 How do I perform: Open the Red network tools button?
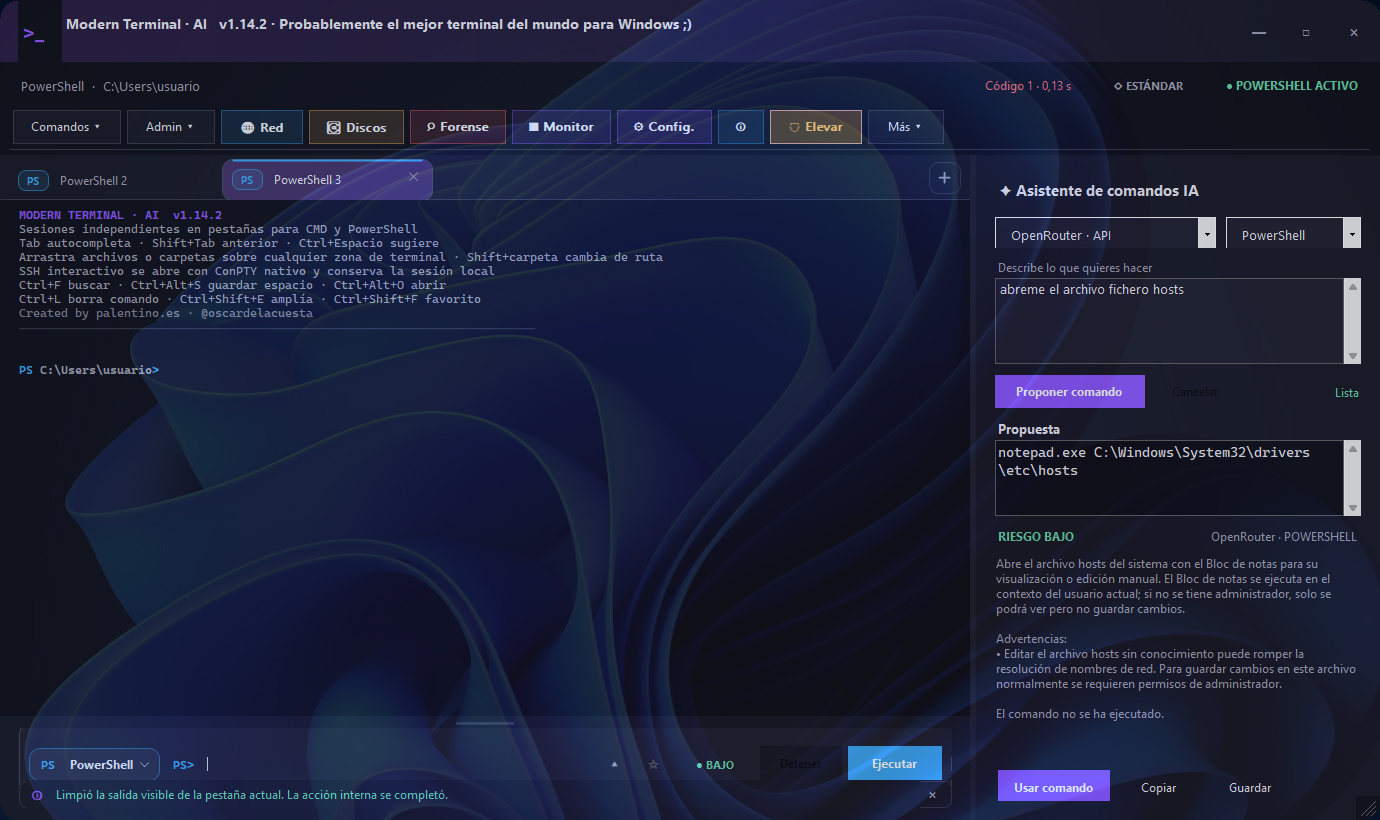click(262, 127)
